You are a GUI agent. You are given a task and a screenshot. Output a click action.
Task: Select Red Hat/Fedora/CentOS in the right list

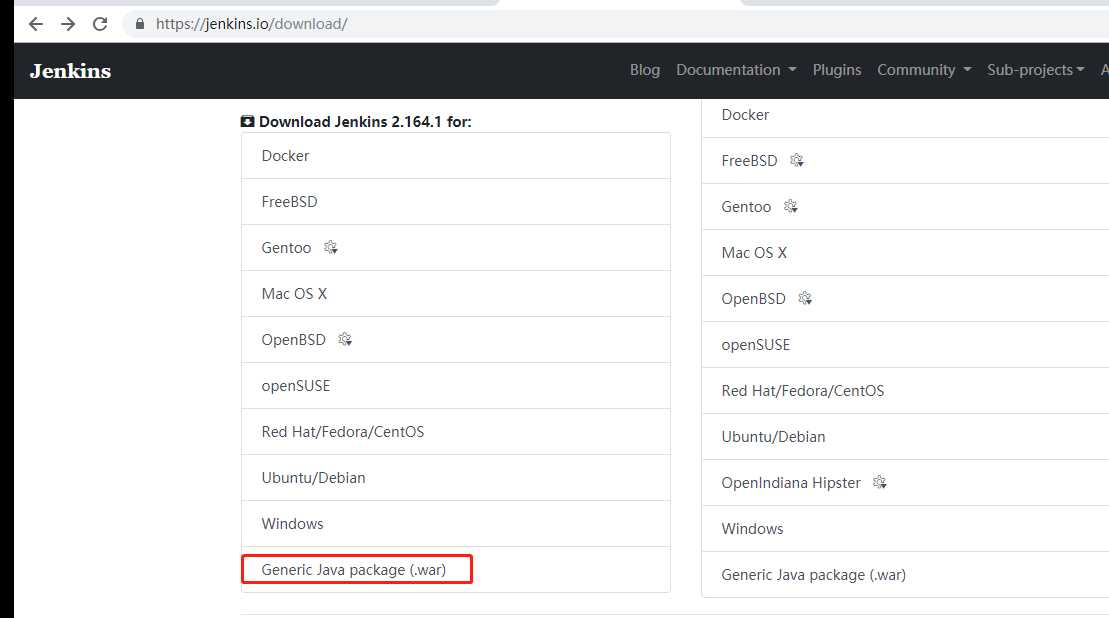pos(905,390)
